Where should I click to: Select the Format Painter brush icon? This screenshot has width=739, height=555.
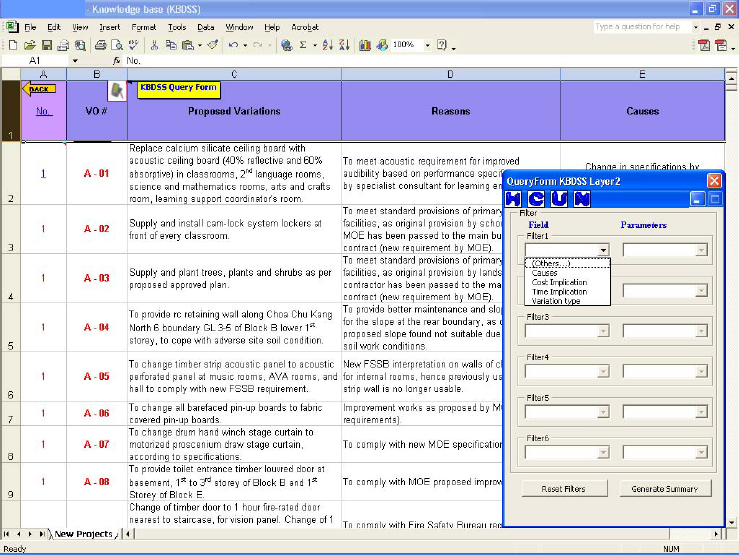(213, 45)
